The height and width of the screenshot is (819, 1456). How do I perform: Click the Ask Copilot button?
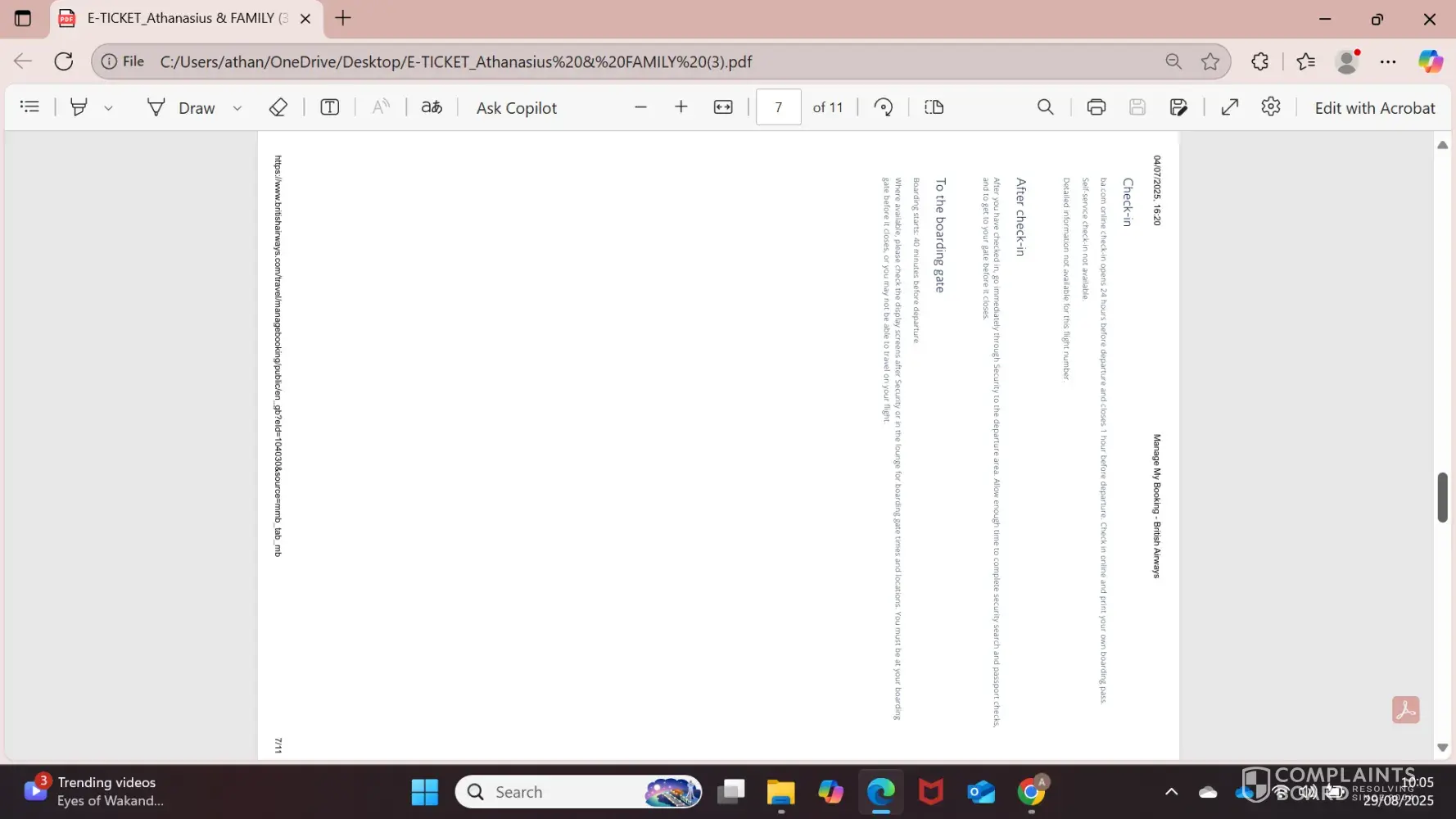pyautogui.click(x=516, y=107)
